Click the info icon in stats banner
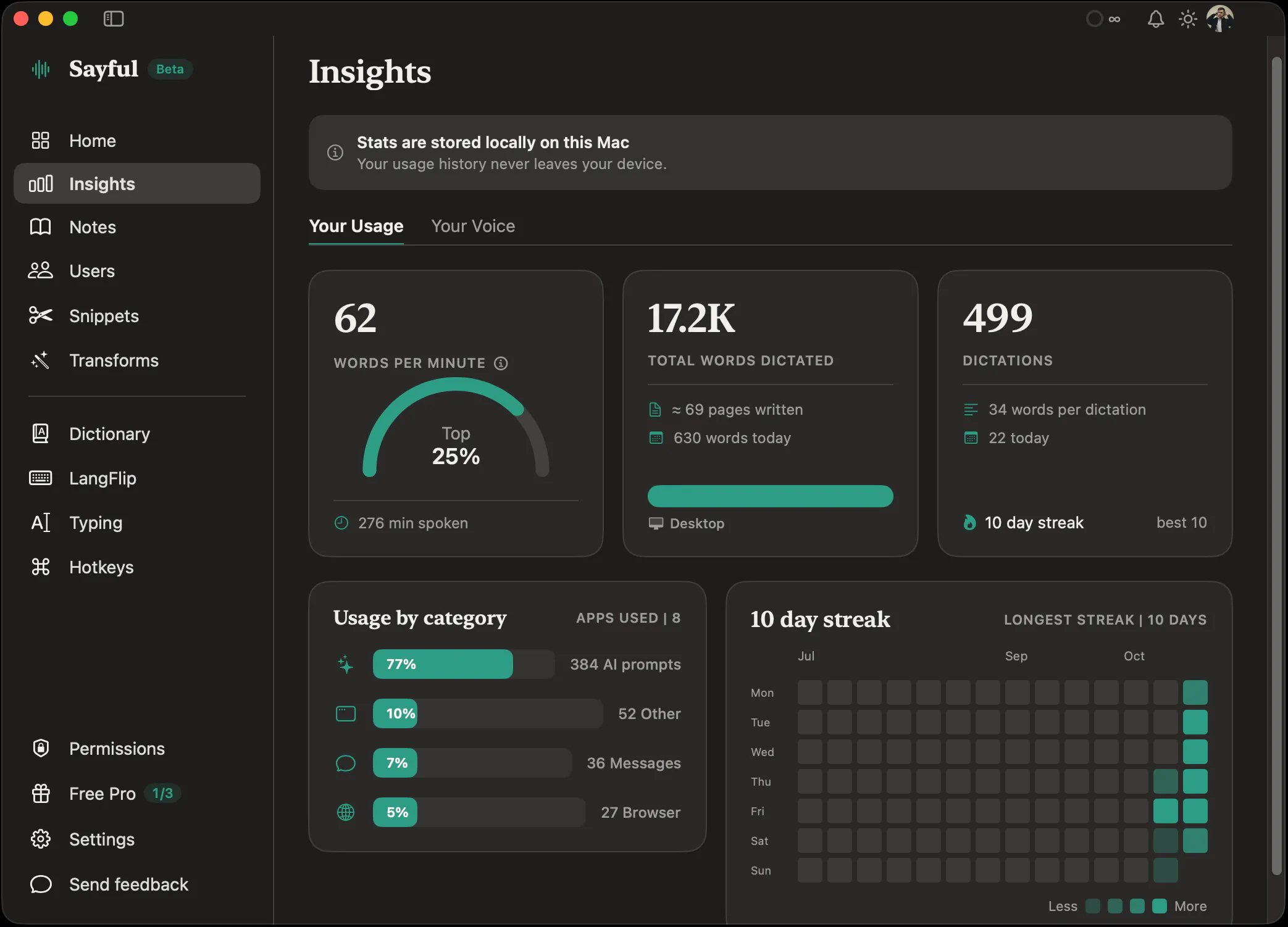The width and height of the screenshot is (1288, 927). 335,152
